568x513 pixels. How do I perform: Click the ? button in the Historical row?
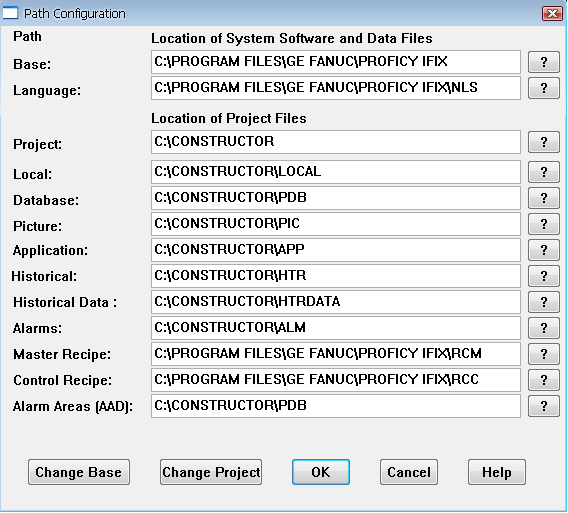[544, 276]
